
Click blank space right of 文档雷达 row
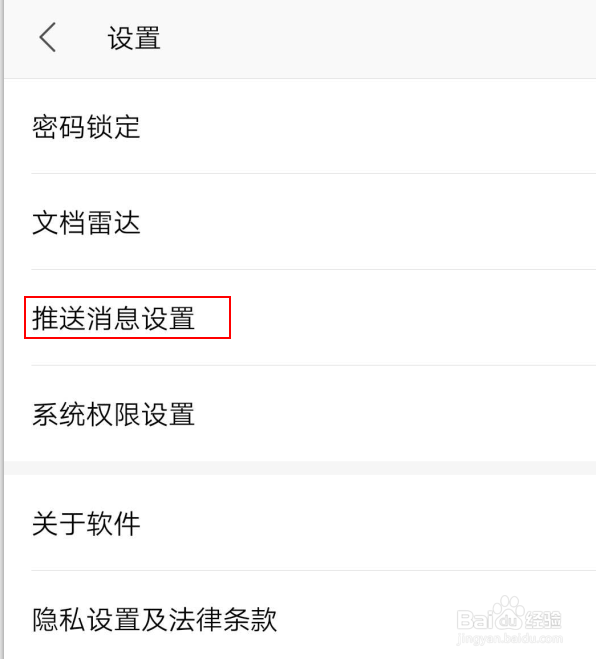click(368, 223)
